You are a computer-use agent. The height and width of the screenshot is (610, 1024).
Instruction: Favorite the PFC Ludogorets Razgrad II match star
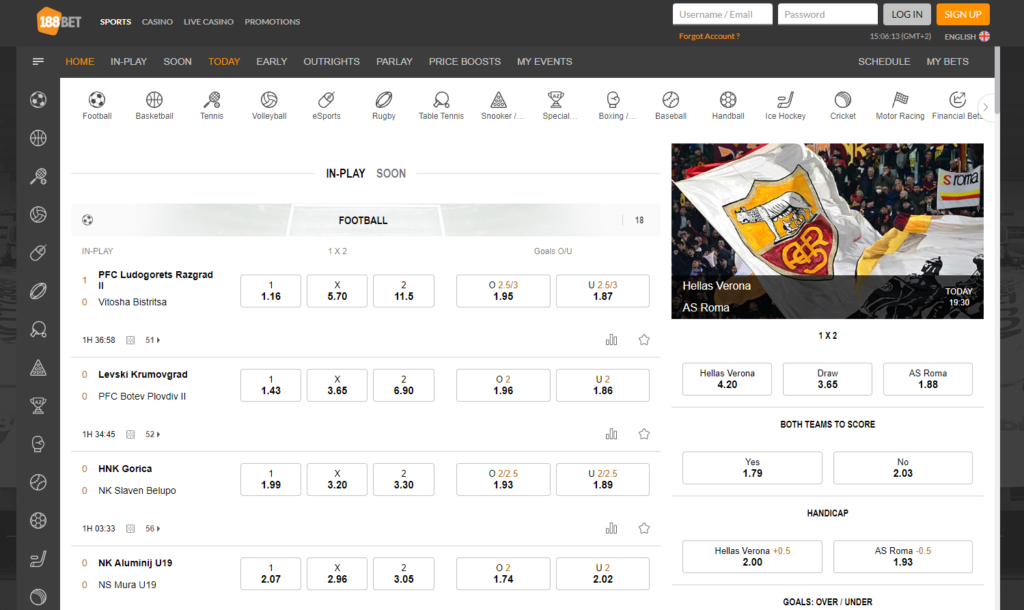coord(644,340)
